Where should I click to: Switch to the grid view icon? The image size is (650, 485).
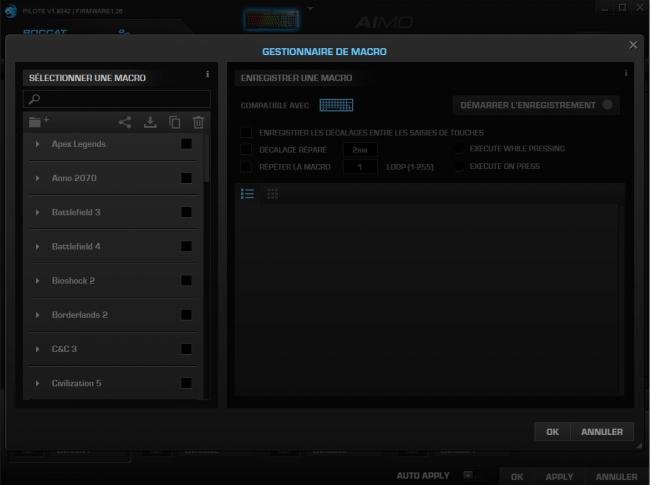coord(273,194)
